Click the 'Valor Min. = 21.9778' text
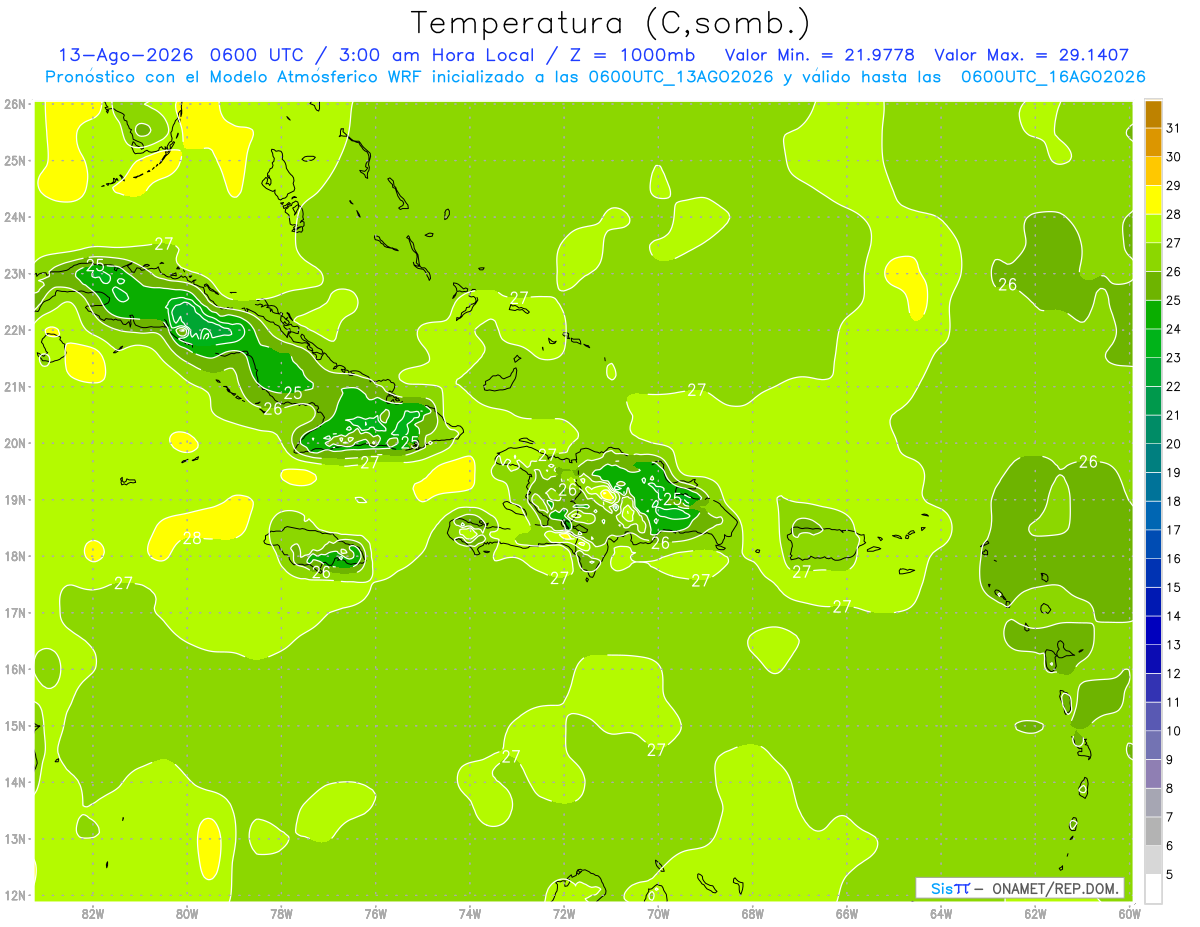1200x927 pixels. pos(820,55)
